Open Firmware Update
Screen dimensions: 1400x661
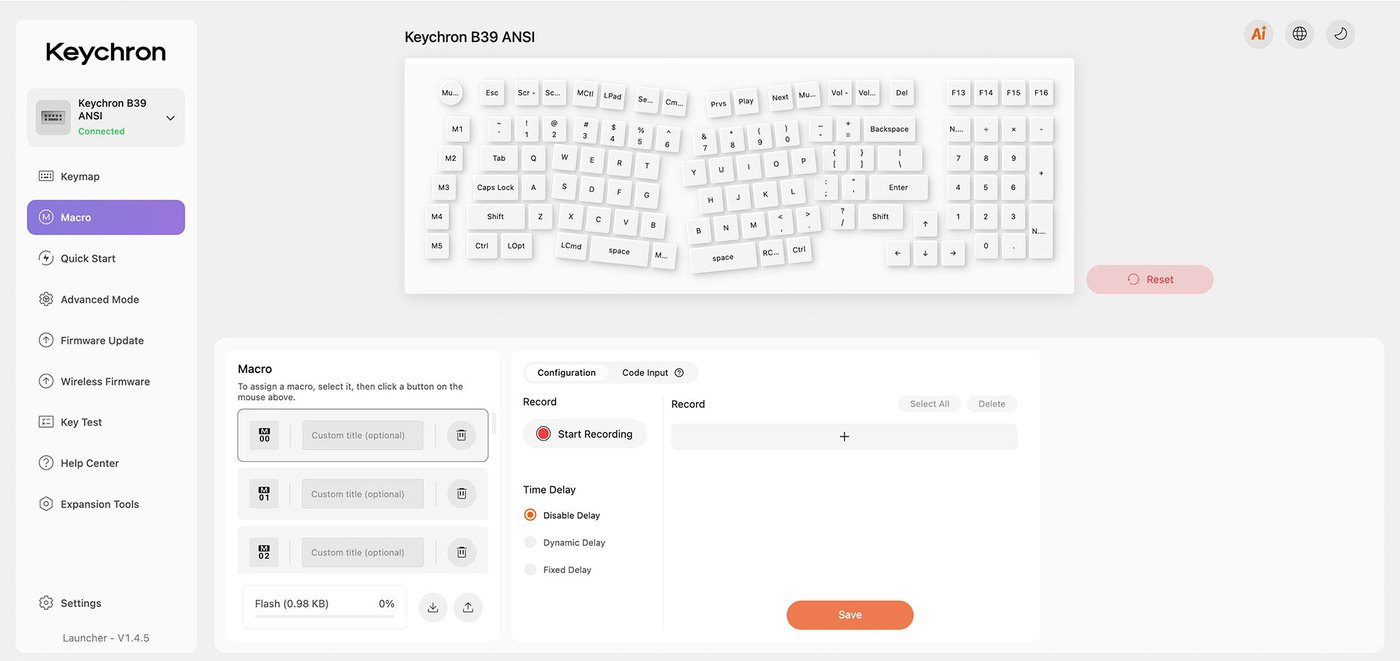[106, 340]
